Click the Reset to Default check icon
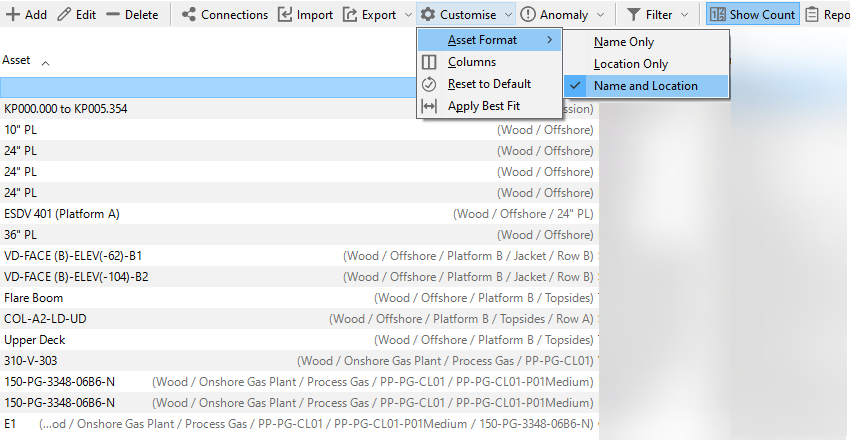850x443 pixels. click(429, 84)
